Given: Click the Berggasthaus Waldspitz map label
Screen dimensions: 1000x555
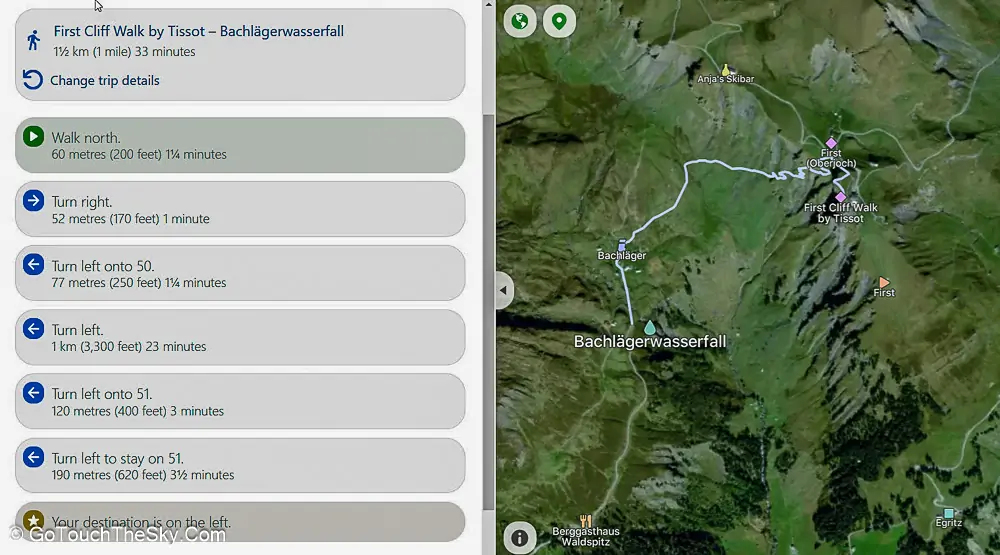Looking at the screenshot, I should point(585,536).
